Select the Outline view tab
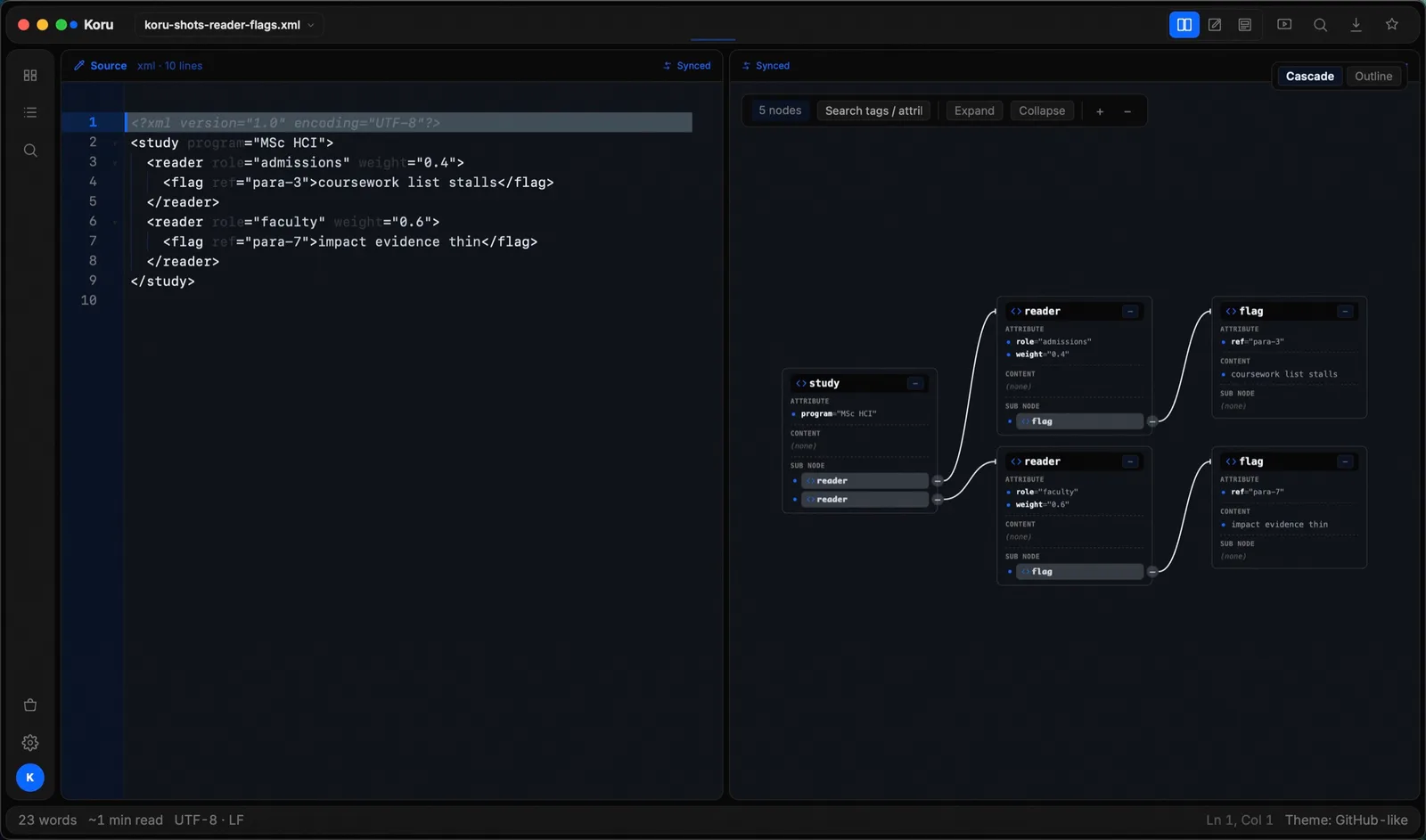Viewport: 1426px width, 840px height. [x=1373, y=77]
